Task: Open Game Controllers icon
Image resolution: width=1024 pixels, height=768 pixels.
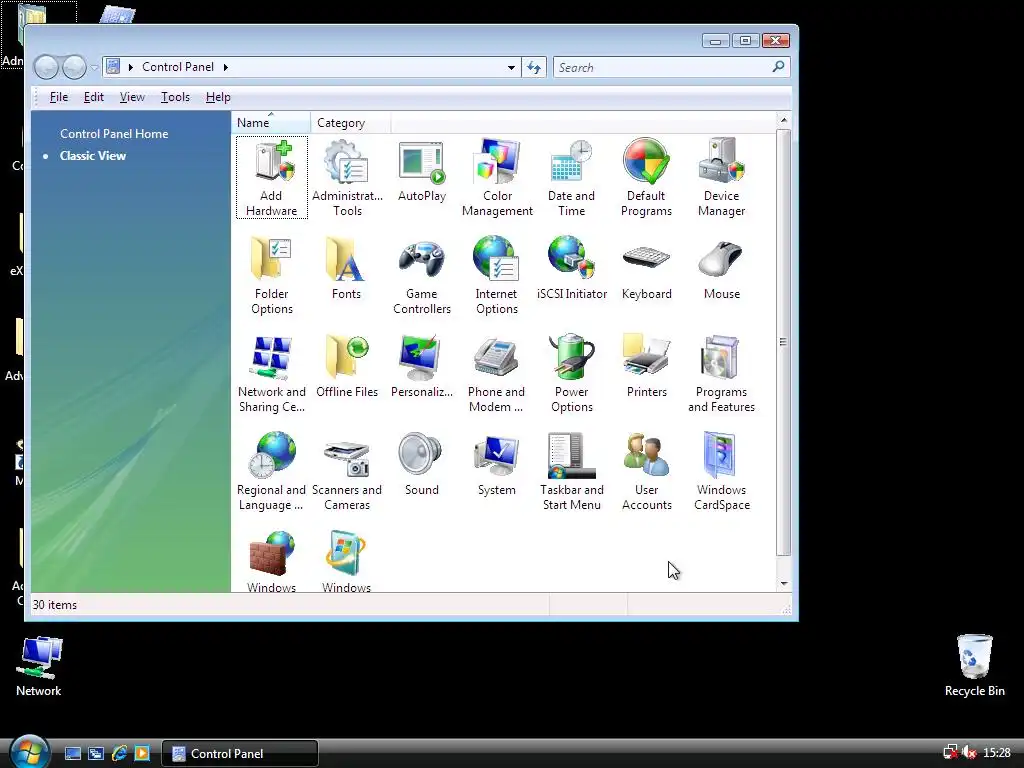Action: pos(422,275)
